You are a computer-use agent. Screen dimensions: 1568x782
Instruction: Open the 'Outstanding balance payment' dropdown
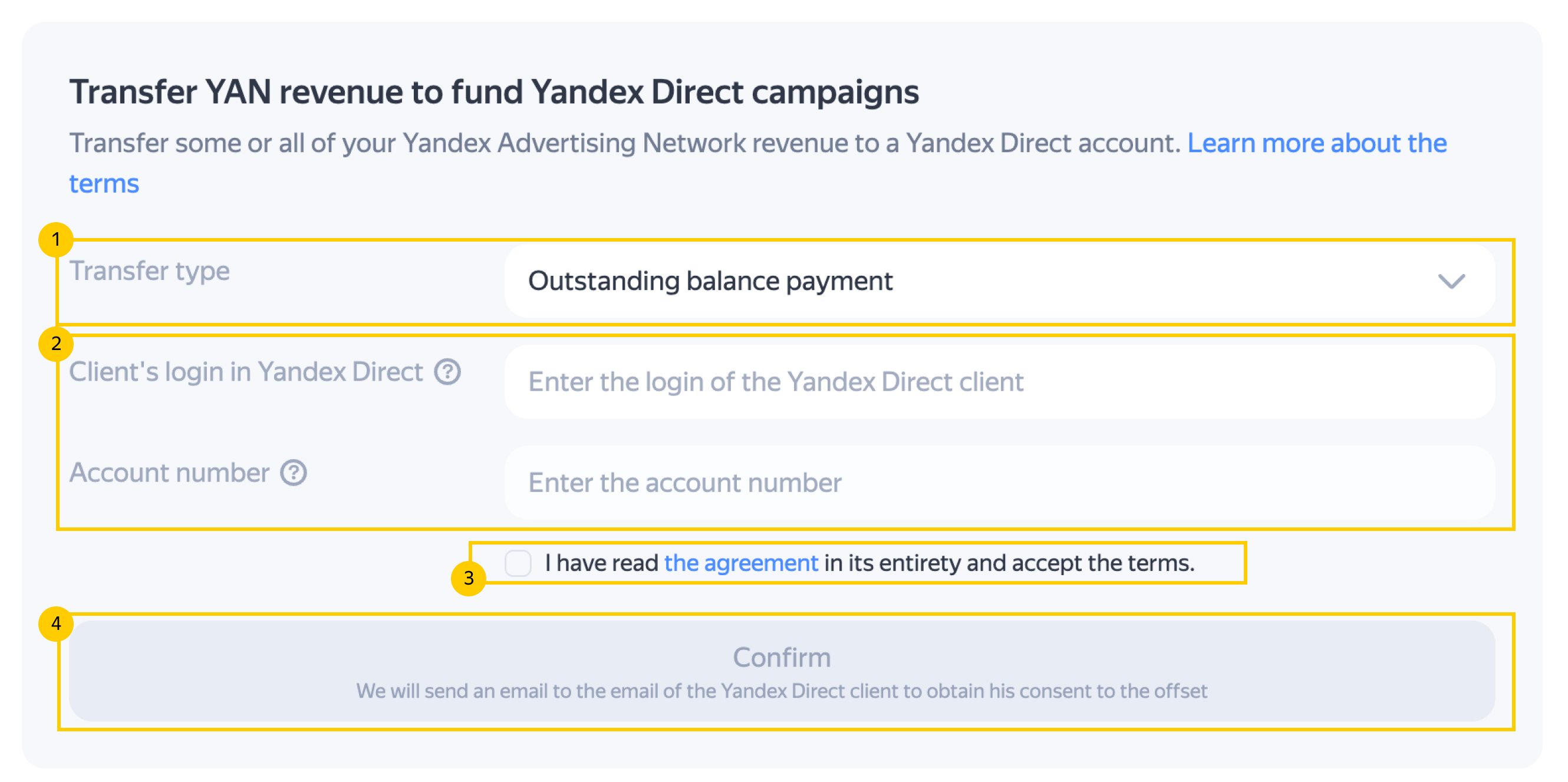click(x=998, y=281)
